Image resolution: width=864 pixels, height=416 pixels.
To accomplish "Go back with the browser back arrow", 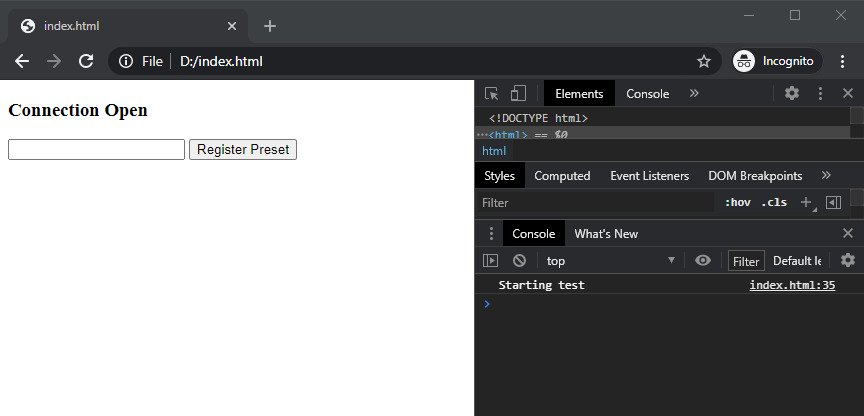I will coord(21,61).
